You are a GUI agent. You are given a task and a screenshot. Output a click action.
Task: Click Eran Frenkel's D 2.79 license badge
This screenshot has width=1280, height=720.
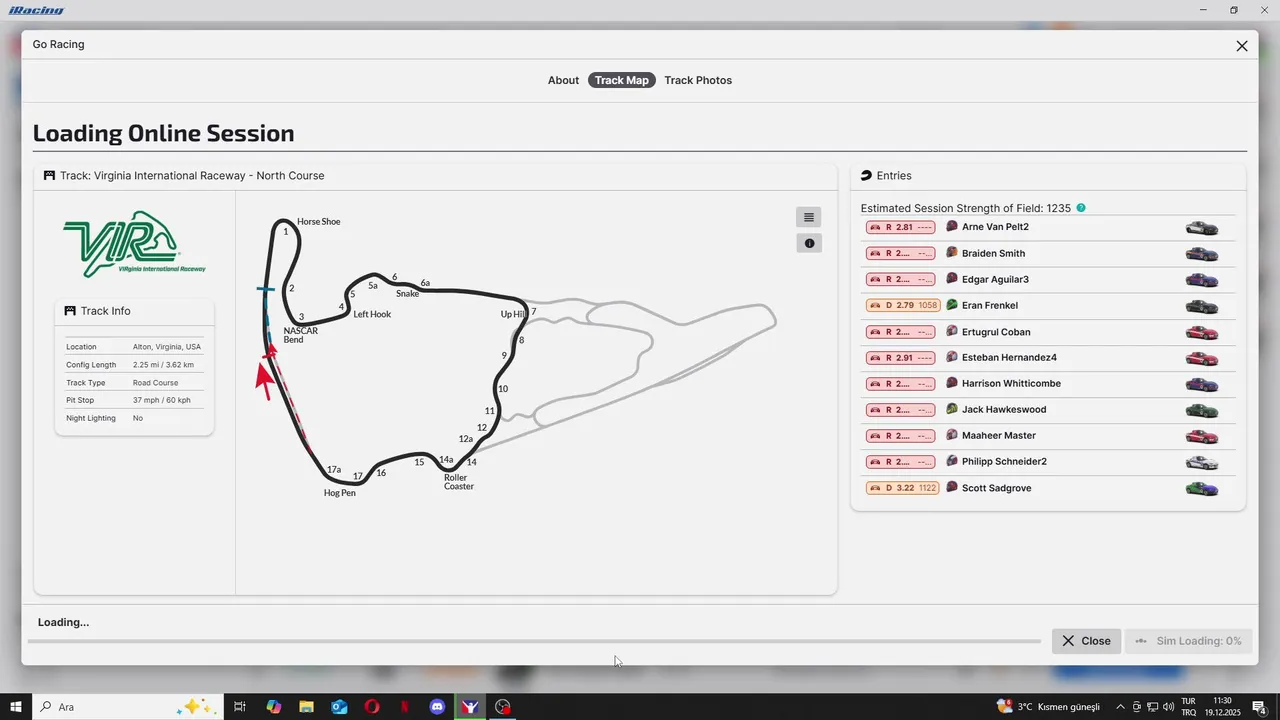point(903,305)
